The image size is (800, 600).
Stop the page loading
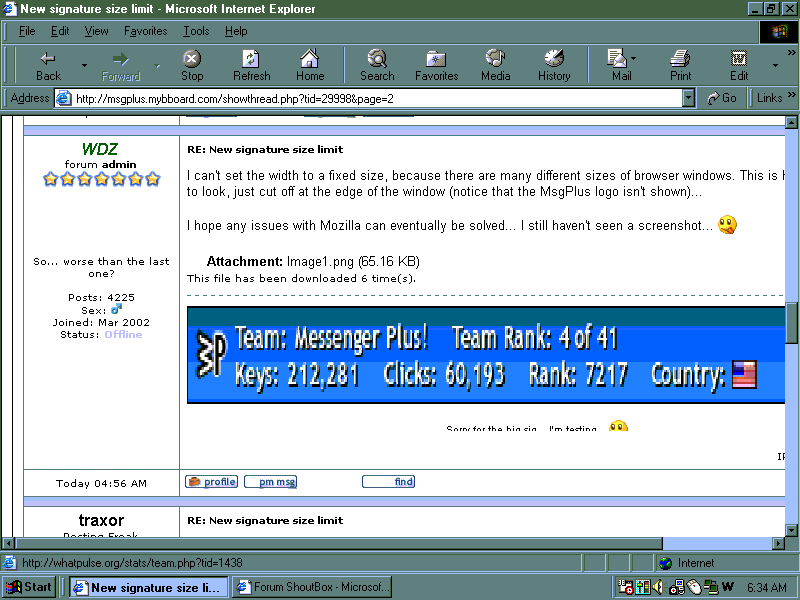192,65
